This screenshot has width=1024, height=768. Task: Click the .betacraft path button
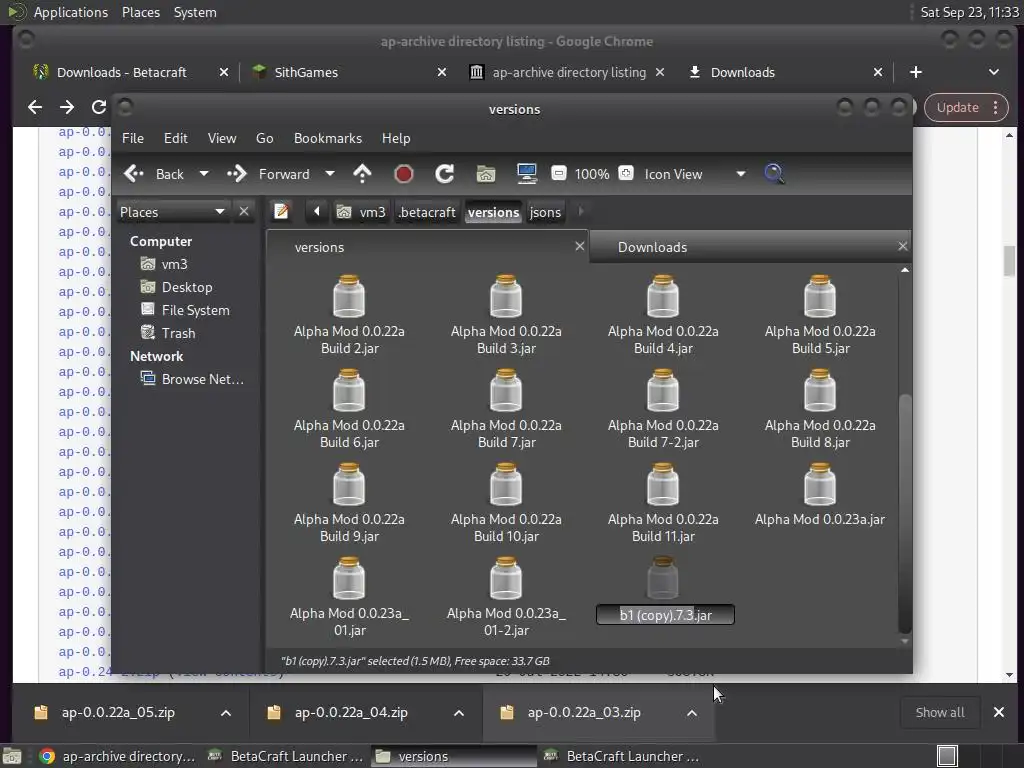[427, 212]
